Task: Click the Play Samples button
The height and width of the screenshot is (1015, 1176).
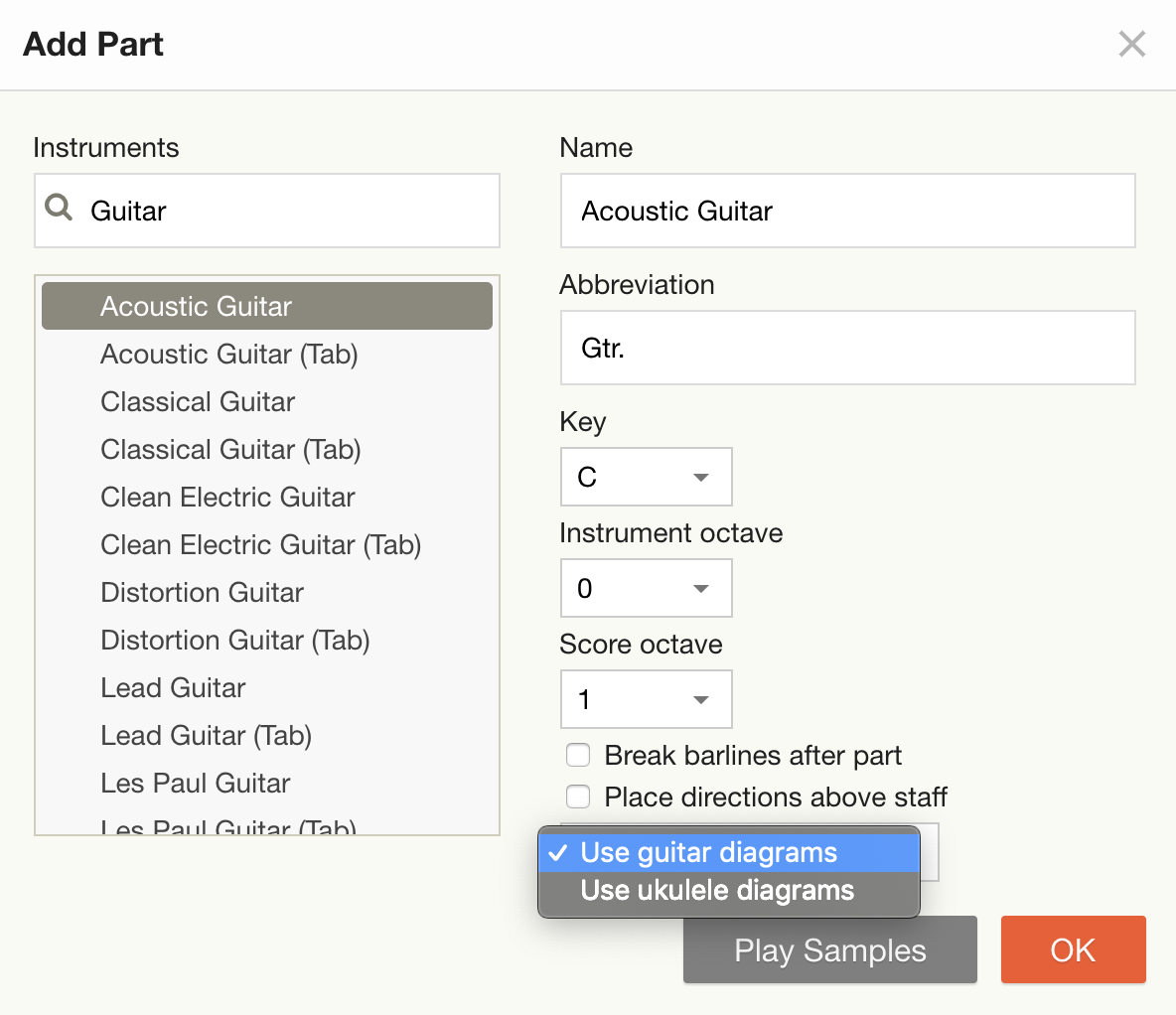Action: coord(829,949)
